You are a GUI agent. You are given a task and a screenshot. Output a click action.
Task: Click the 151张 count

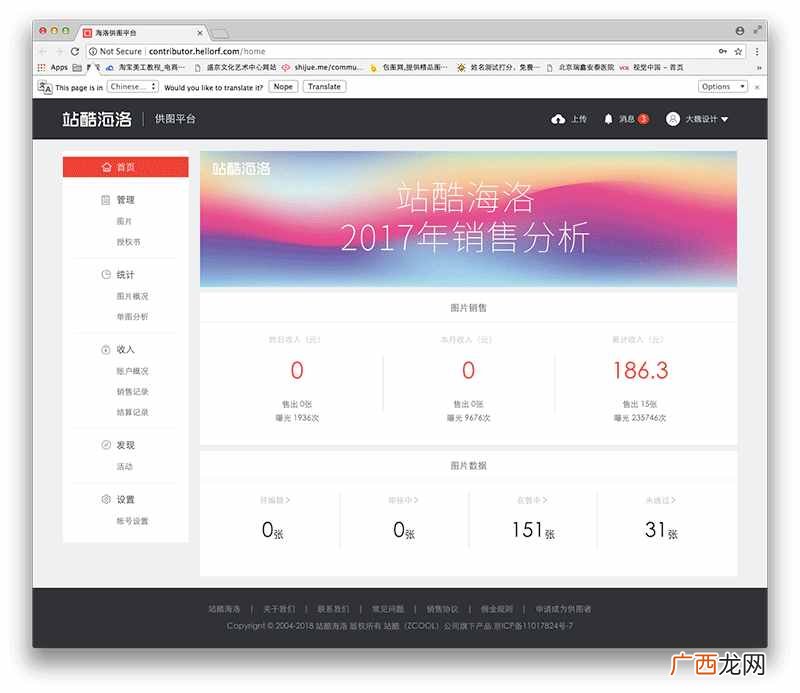(x=533, y=530)
